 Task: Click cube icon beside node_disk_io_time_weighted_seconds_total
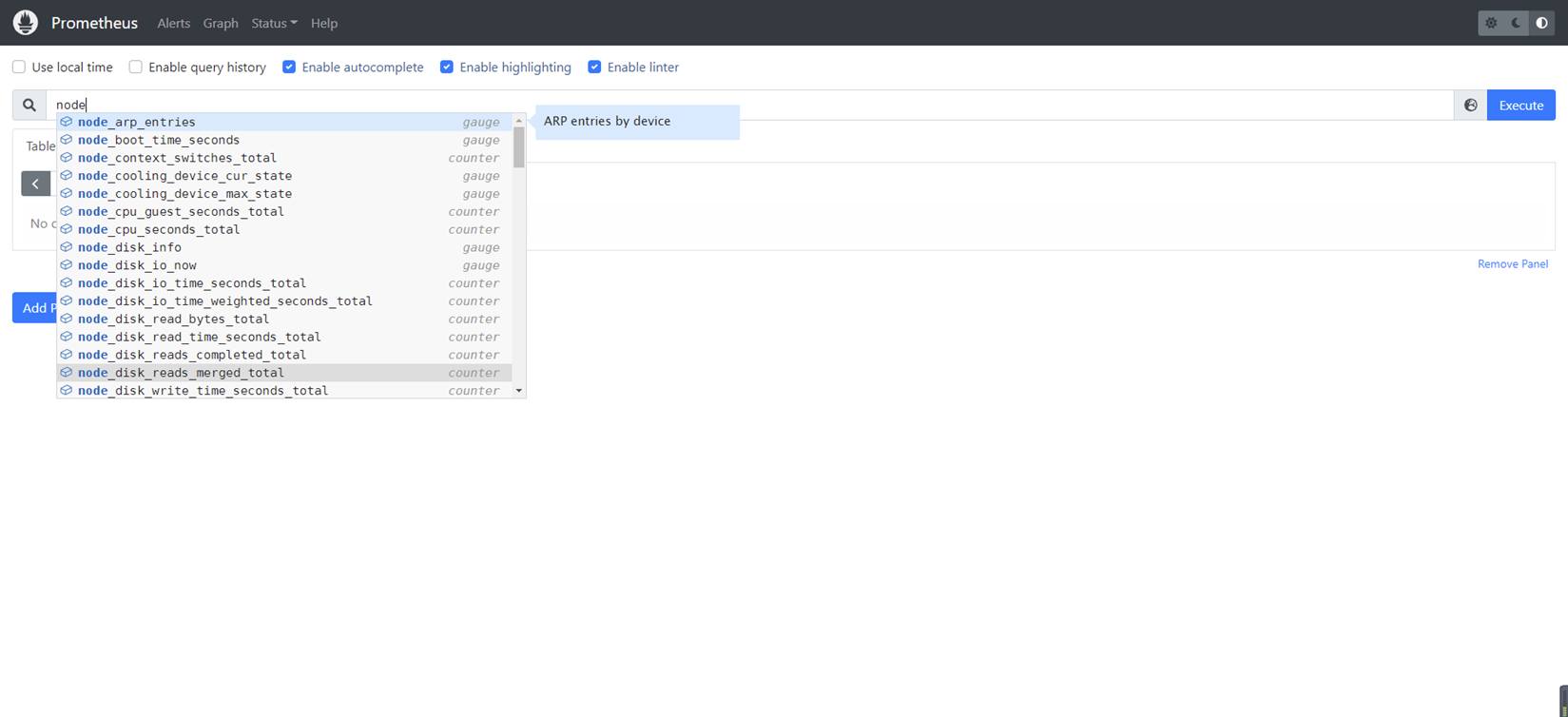point(67,301)
